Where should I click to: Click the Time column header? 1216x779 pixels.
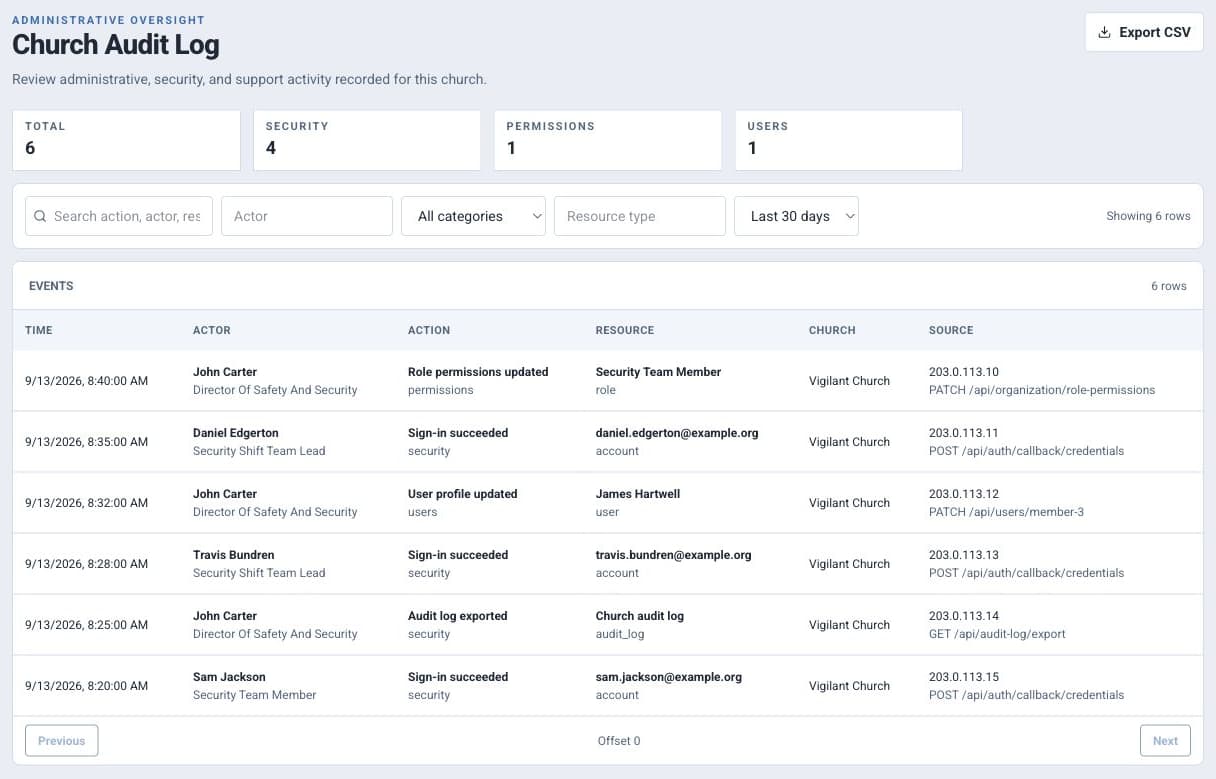39,330
